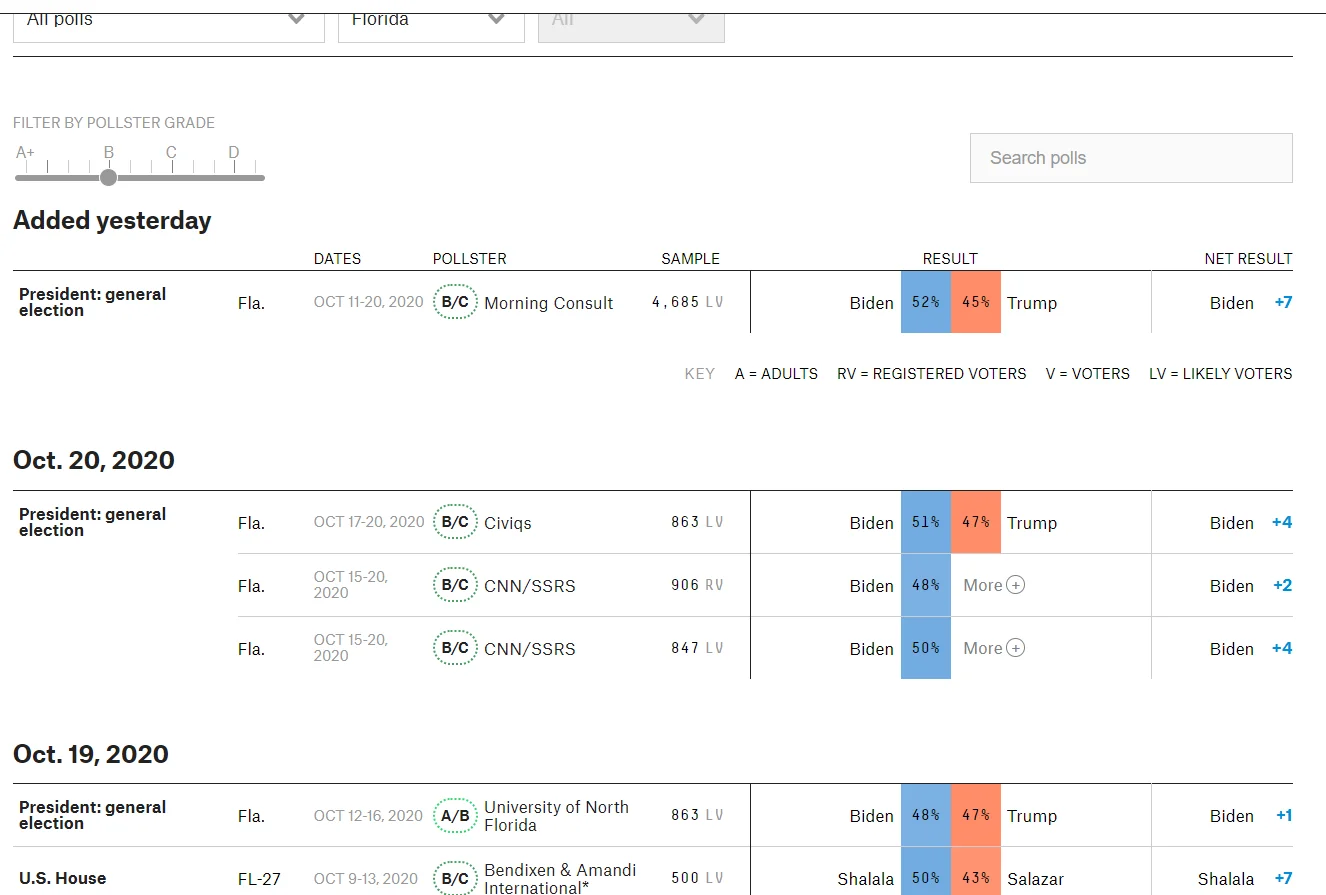1326x895 pixels.
Task: Click the pollster grade slider handle
Action: (x=109, y=178)
